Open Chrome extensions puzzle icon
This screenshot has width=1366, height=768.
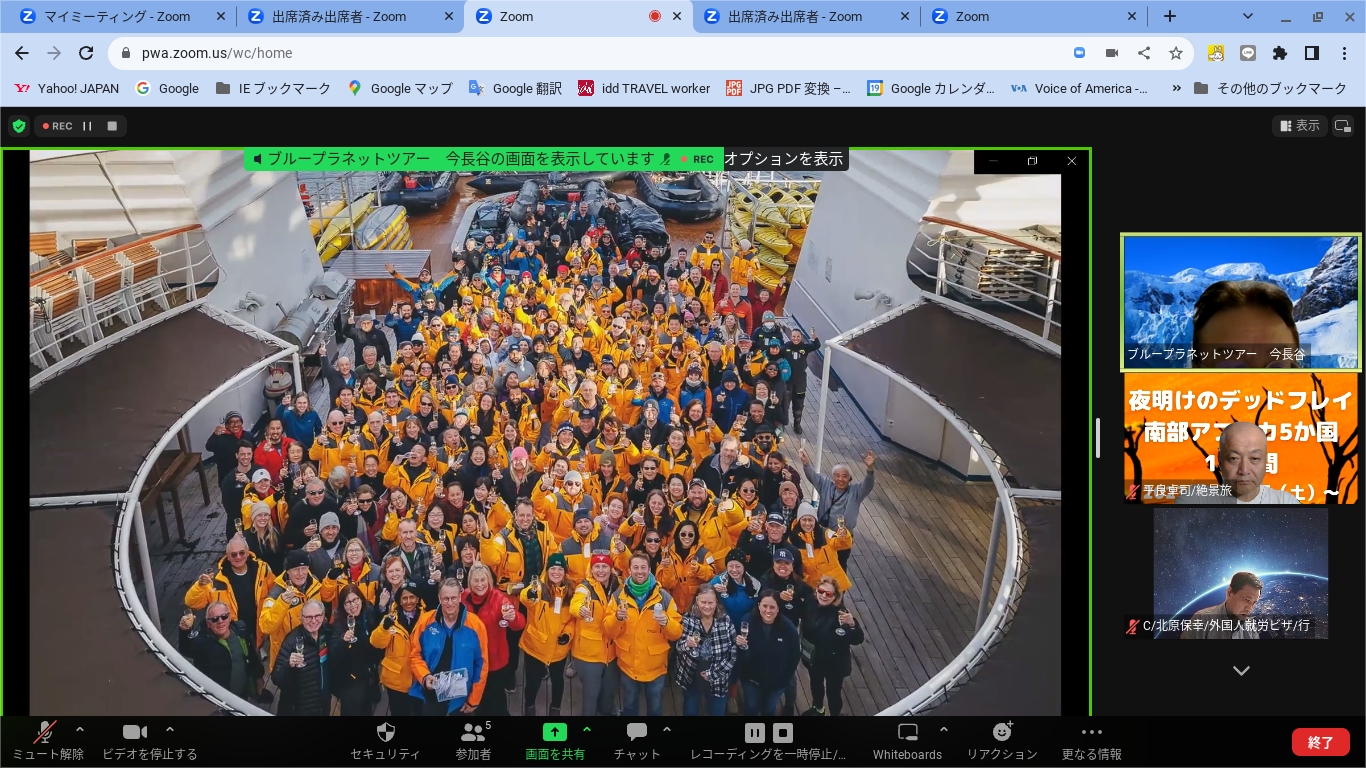1280,53
